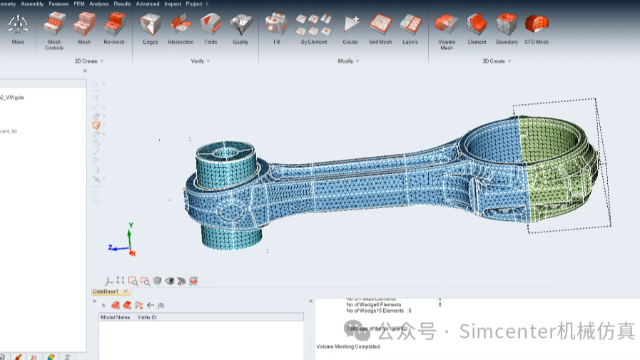Image resolution: width=640 pixels, height=360 pixels.
Task: Select the Fill tool
Action: pyautogui.click(x=276, y=29)
